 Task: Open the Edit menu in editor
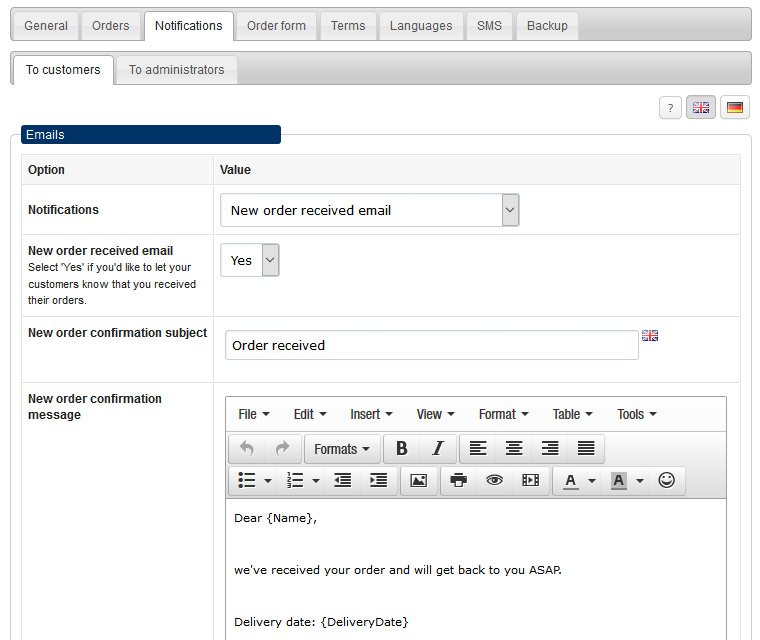pyautogui.click(x=310, y=415)
